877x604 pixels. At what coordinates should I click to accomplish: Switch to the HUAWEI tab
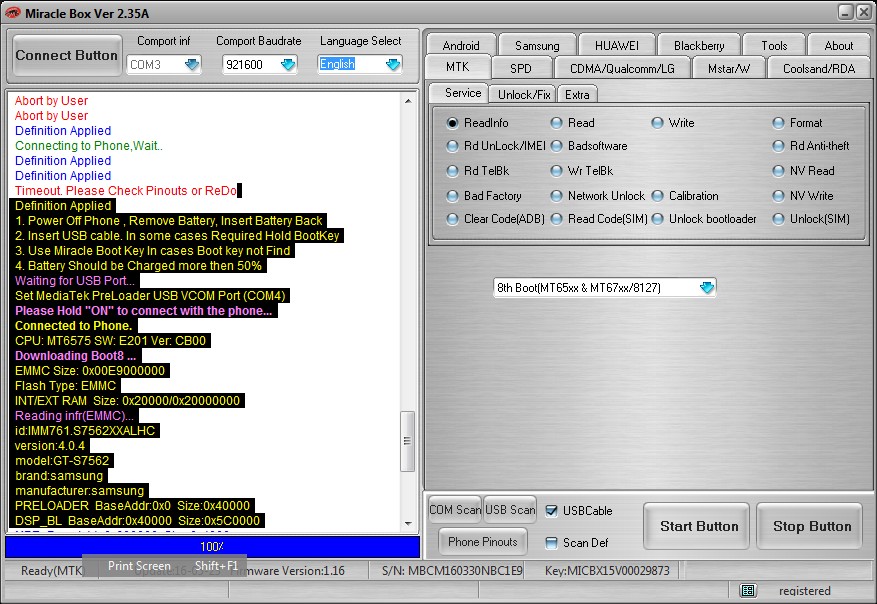click(616, 45)
